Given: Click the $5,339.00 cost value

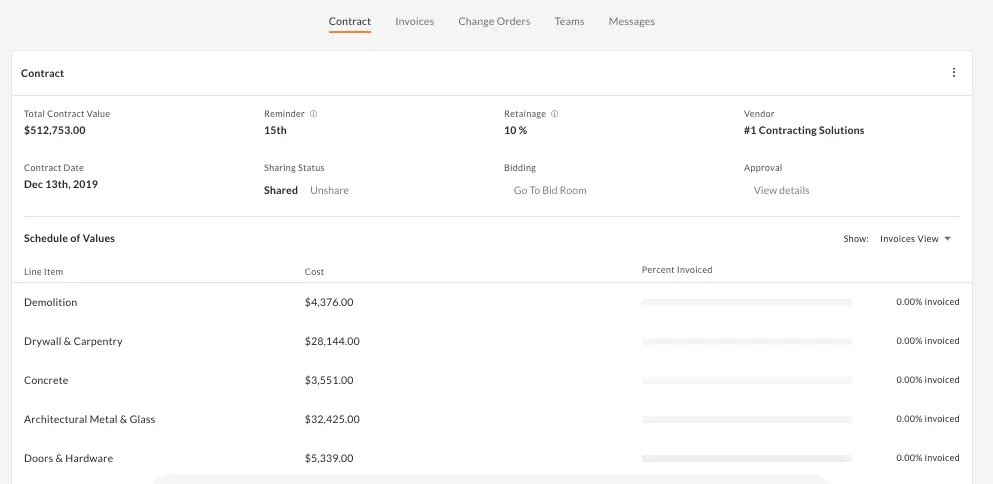Looking at the screenshot, I should [x=329, y=458].
